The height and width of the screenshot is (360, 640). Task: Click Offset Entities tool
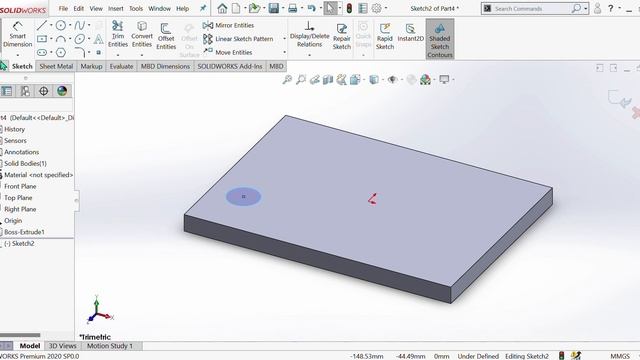(x=166, y=36)
